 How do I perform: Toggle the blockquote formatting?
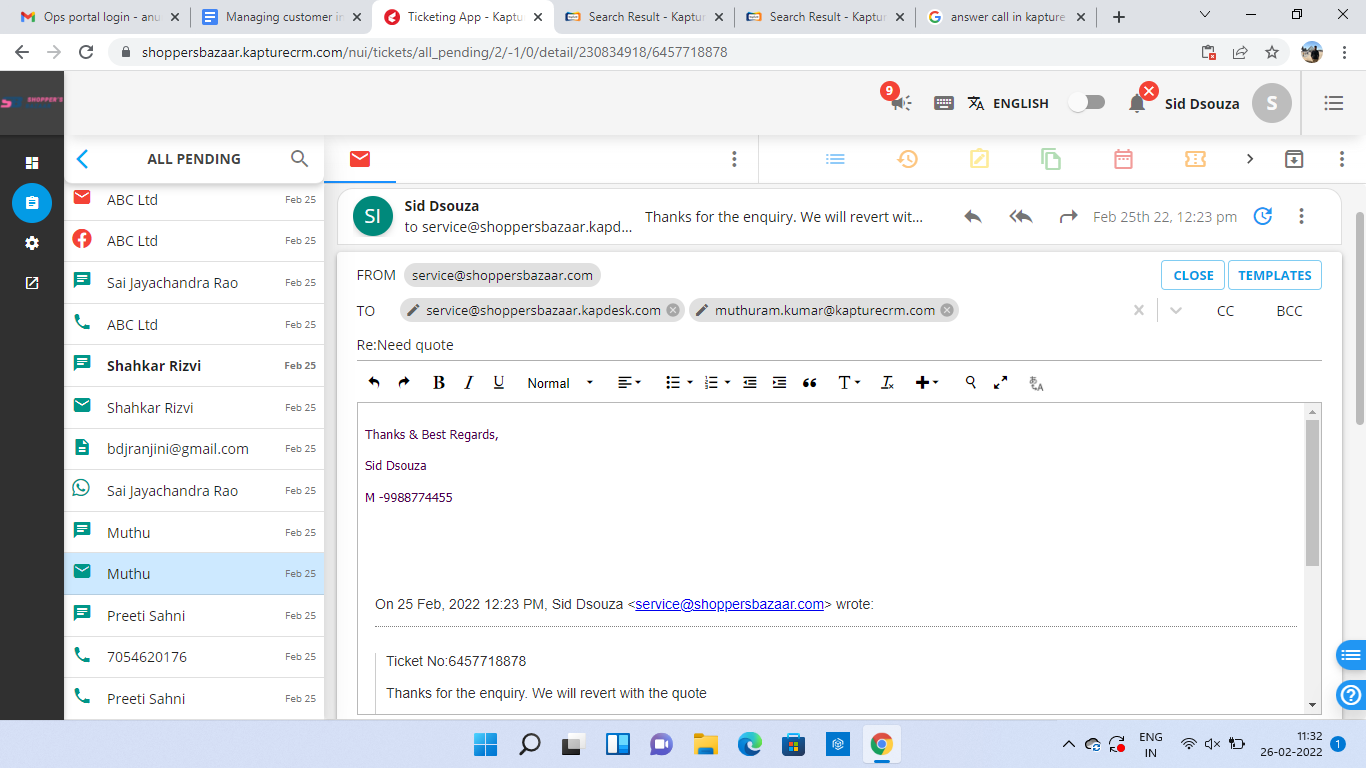pyautogui.click(x=810, y=382)
